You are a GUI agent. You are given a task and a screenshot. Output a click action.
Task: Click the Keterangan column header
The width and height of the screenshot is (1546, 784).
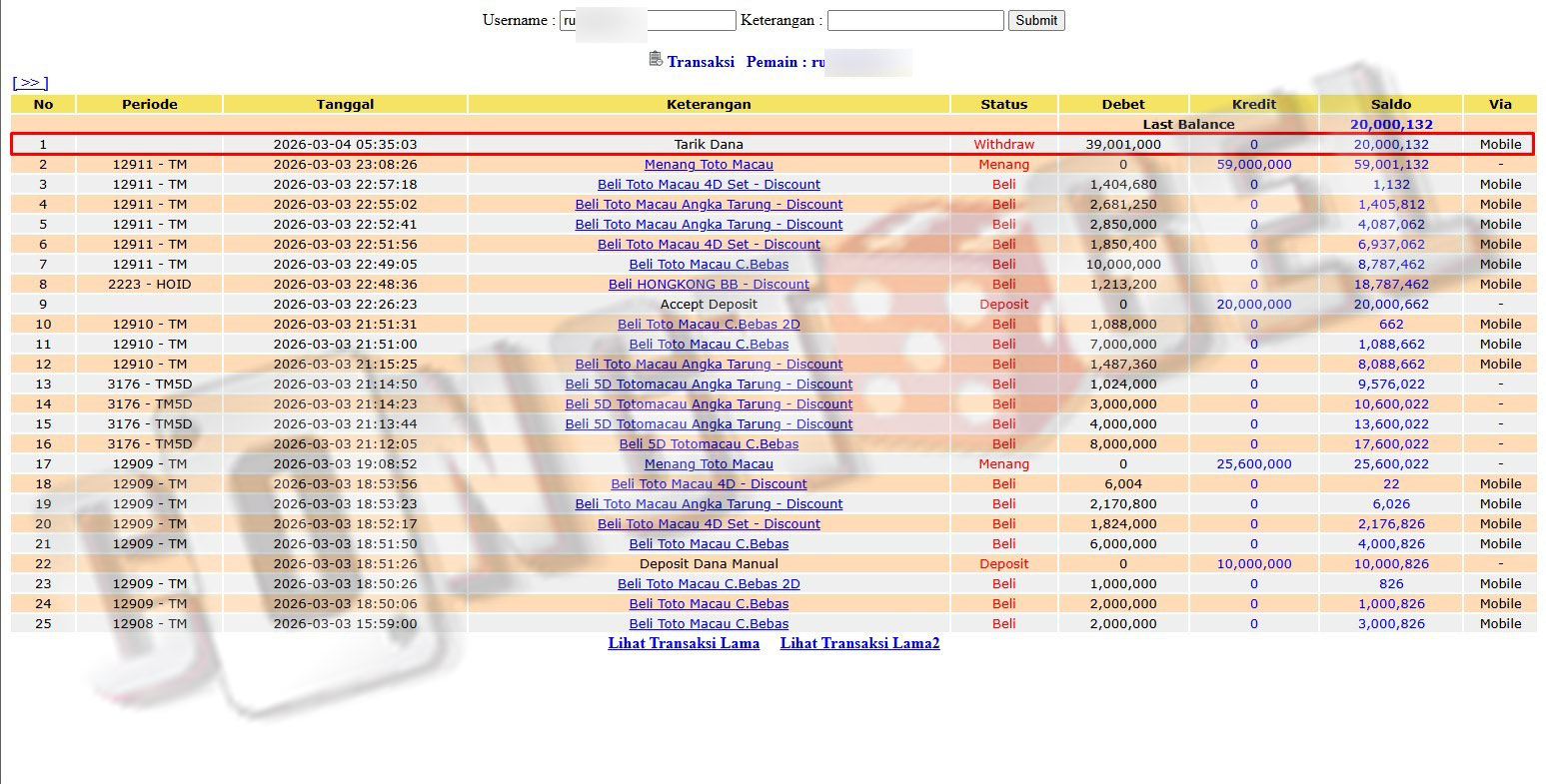709,104
